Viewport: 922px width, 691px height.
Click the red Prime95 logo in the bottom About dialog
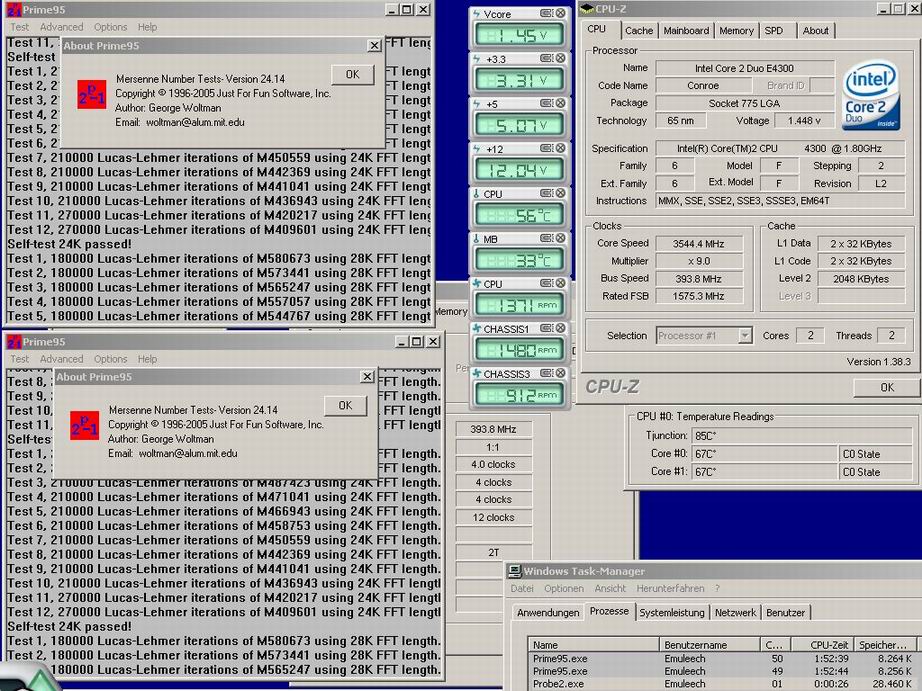click(x=85, y=426)
